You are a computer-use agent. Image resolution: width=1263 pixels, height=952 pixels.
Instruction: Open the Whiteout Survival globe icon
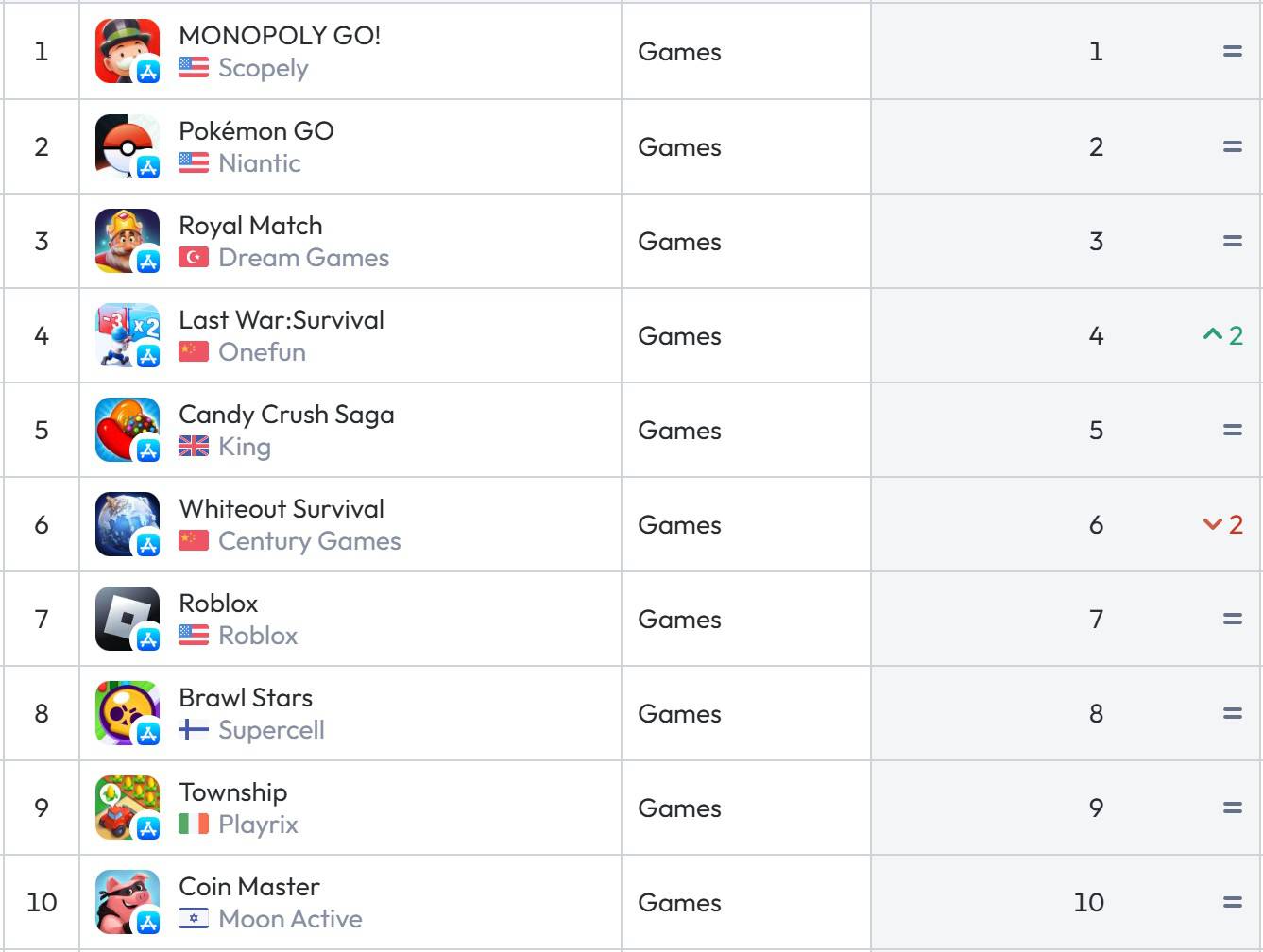click(128, 524)
